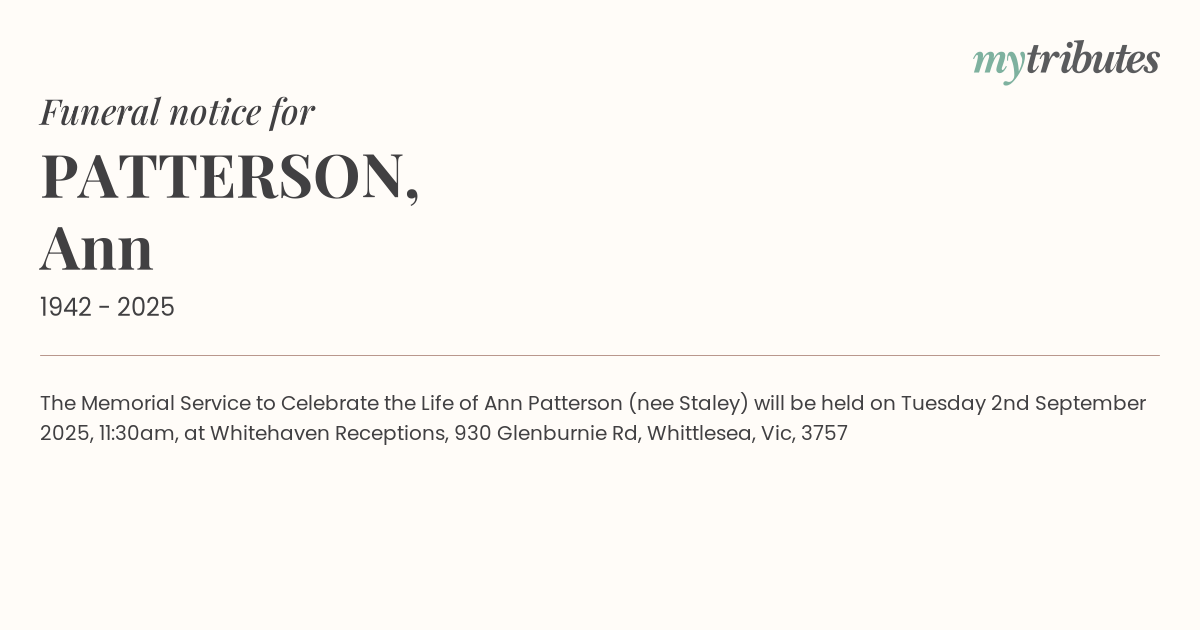Screen dimensions: 1200x630
Task: Click the date "Tuesday 2nd September"
Action: click(x=1023, y=404)
